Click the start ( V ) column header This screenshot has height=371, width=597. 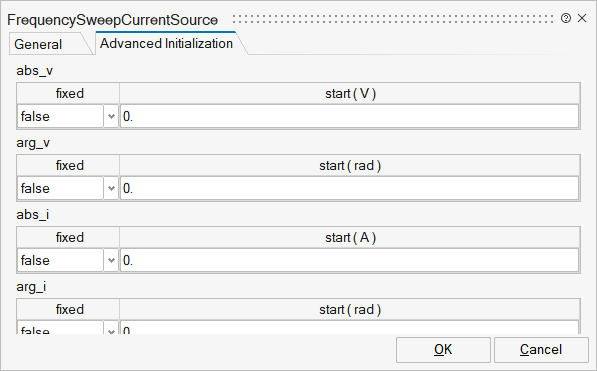[x=350, y=93]
